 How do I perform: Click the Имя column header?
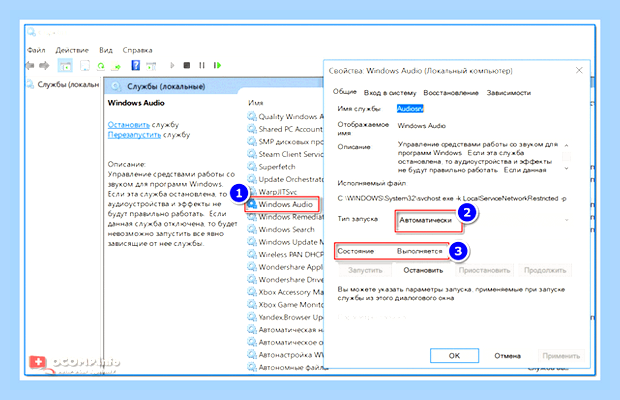point(255,103)
